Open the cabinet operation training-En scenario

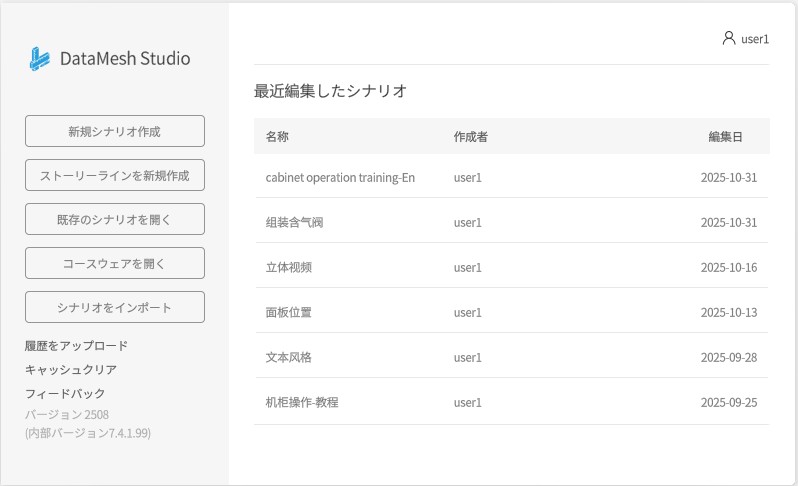click(340, 178)
